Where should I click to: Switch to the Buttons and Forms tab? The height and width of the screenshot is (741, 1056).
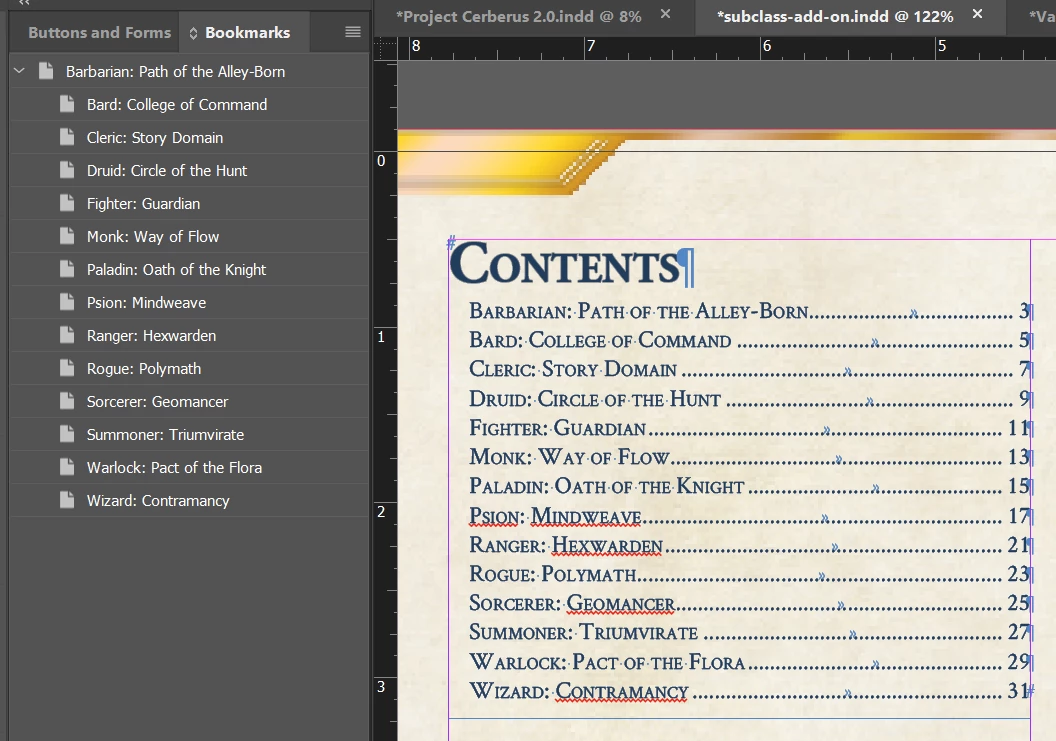(x=100, y=32)
